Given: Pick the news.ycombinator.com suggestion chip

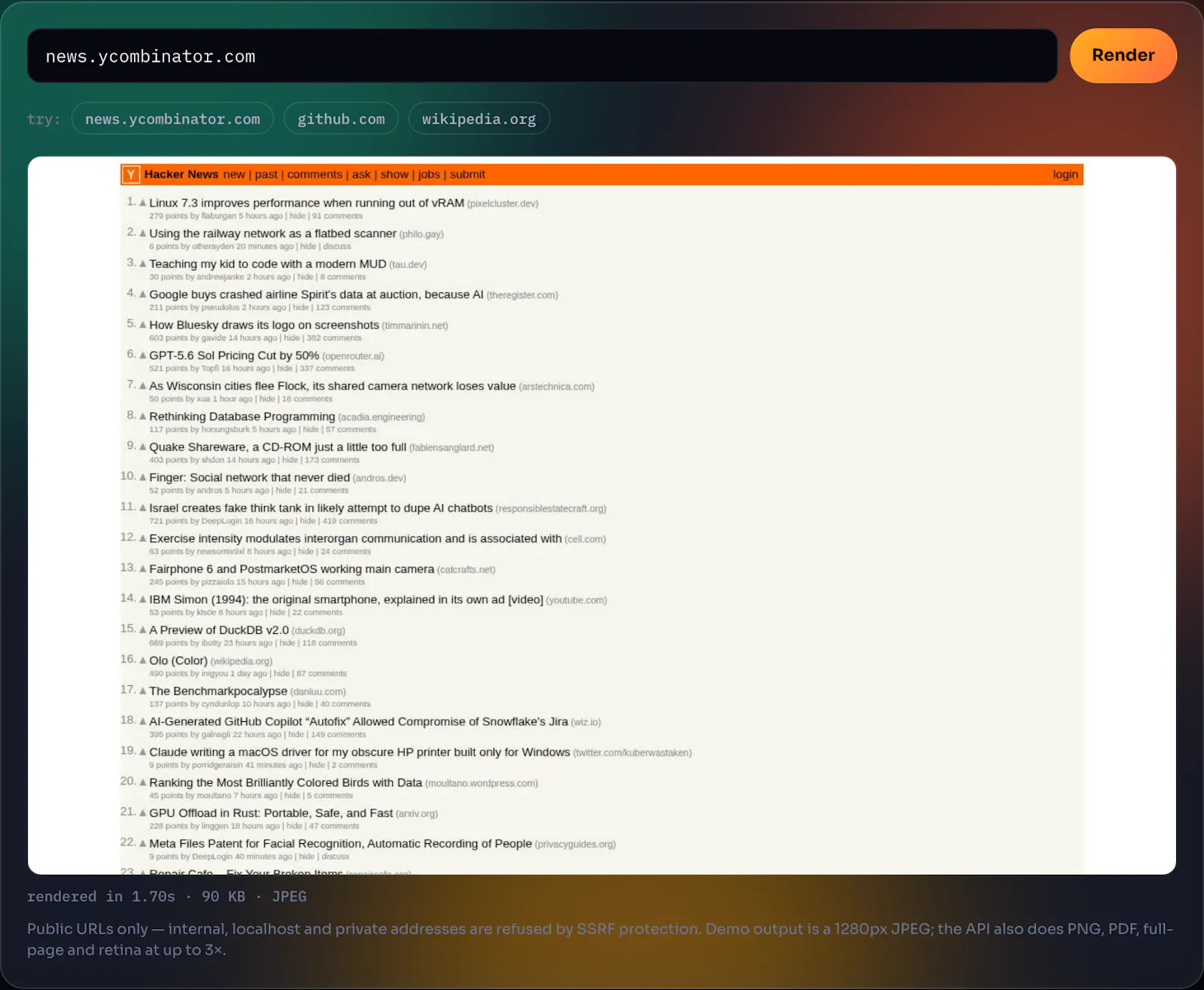Looking at the screenshot, I should 172,119.
